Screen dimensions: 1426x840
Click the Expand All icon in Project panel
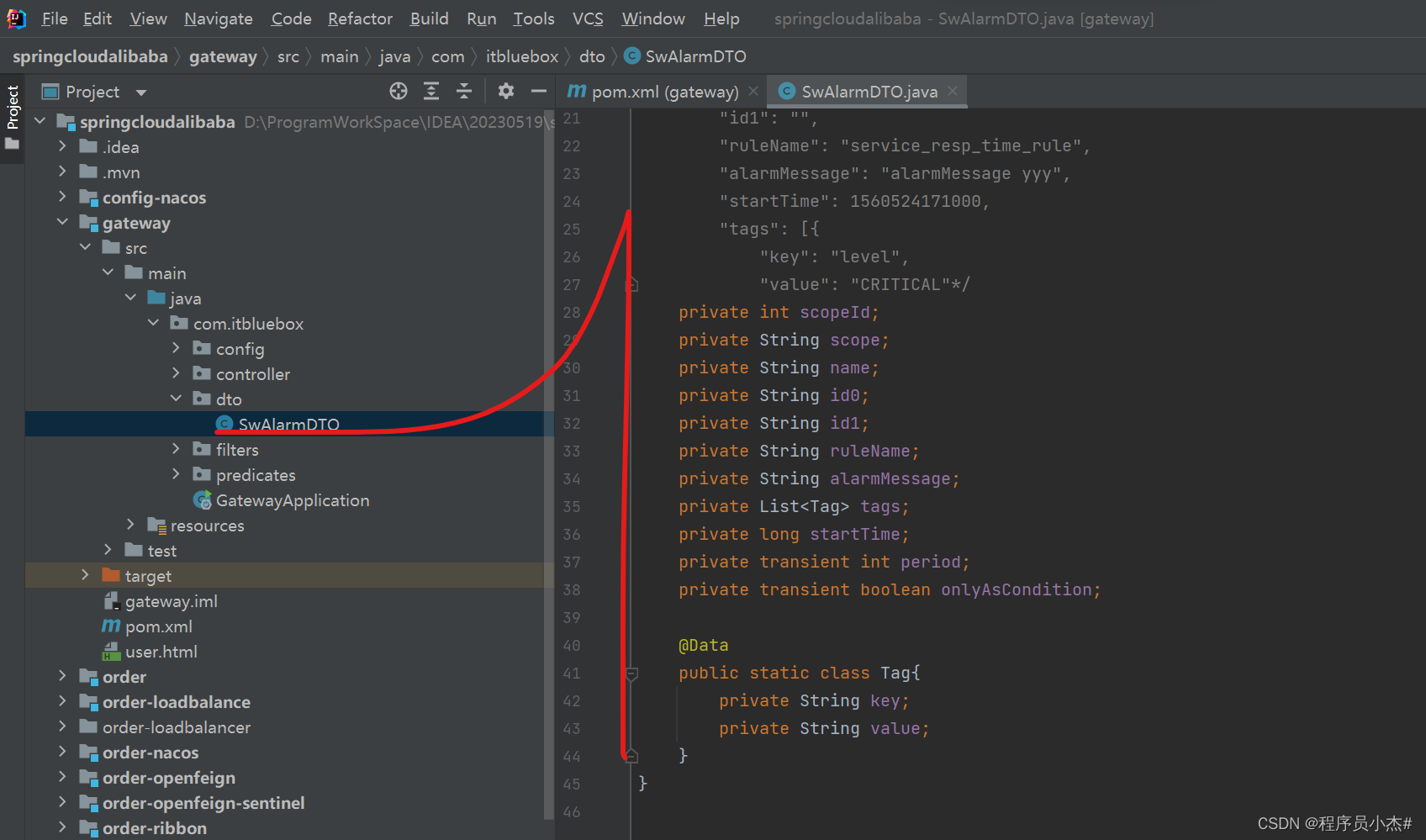(x=431, y=91)
